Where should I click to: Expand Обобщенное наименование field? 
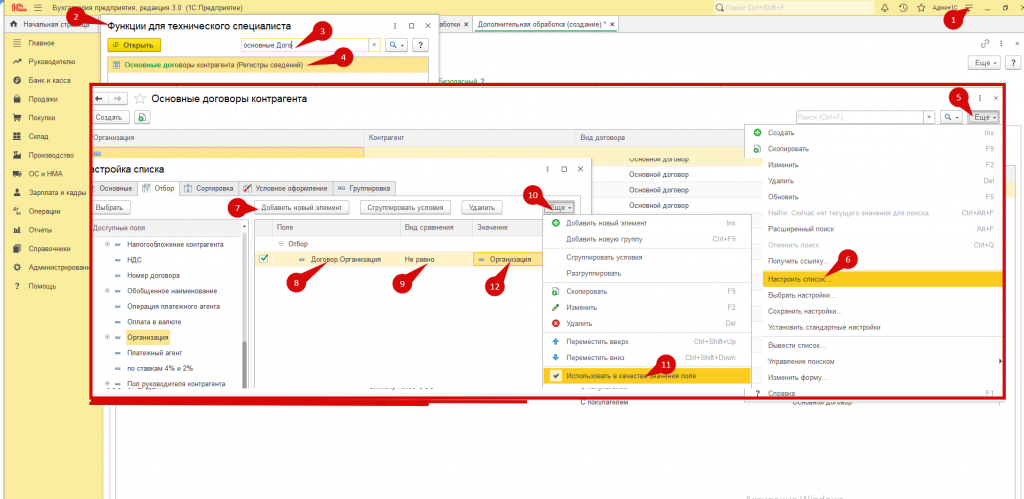click(x=107, y=291)
